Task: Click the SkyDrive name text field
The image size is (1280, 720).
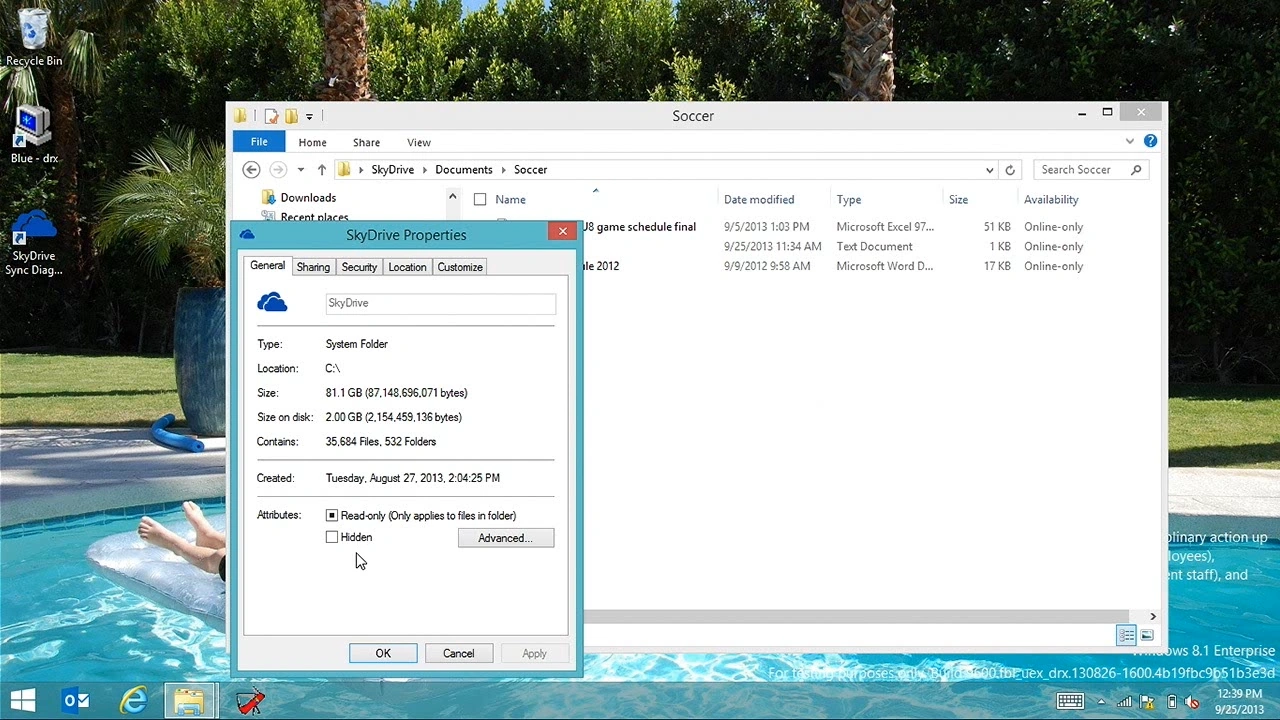Action: [440, 303]
